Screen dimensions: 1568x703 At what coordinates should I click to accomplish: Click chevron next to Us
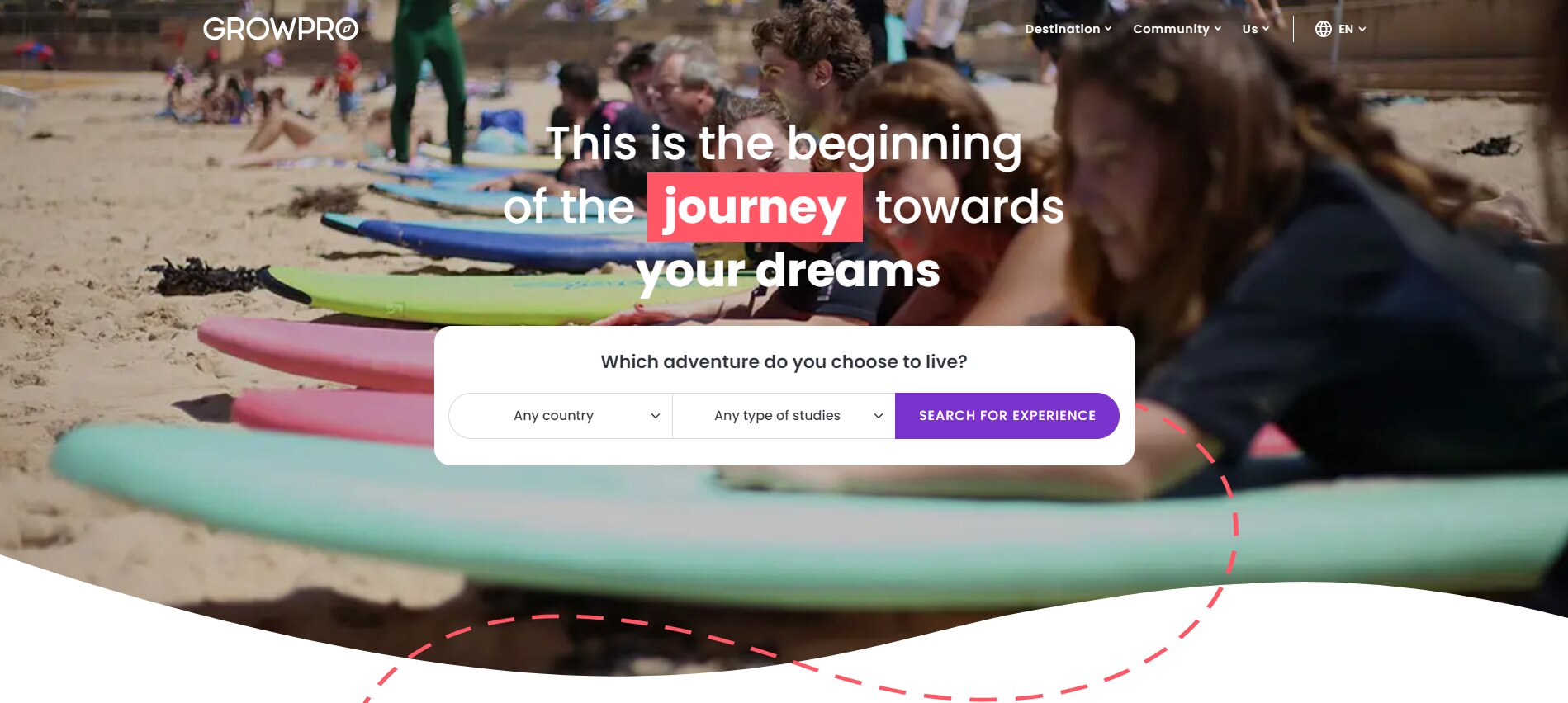1266,29
